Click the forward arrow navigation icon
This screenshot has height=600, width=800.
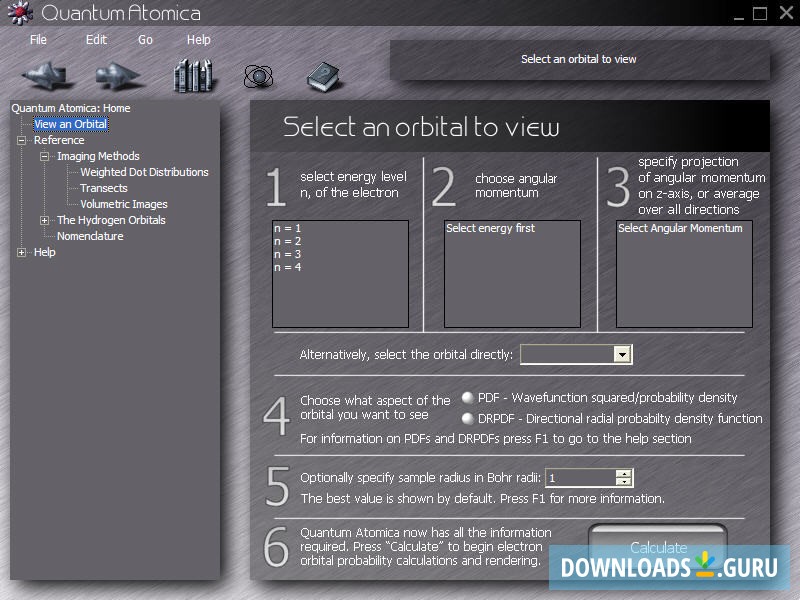tap(118, 76)
